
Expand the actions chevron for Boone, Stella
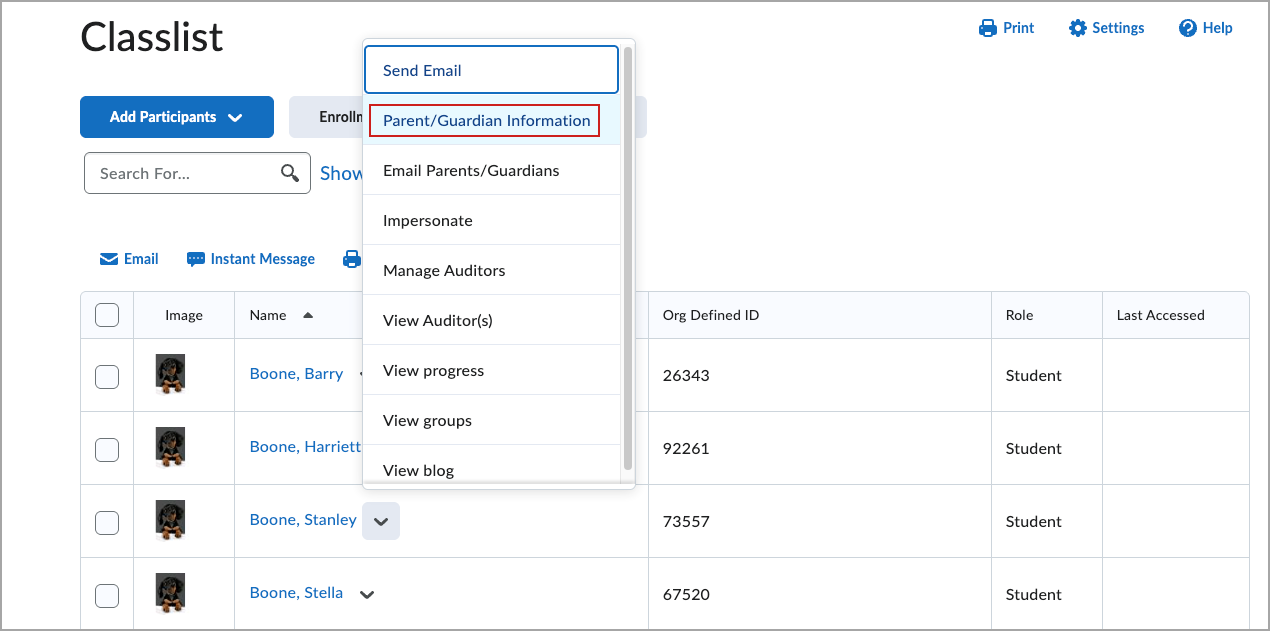point(367,594)
